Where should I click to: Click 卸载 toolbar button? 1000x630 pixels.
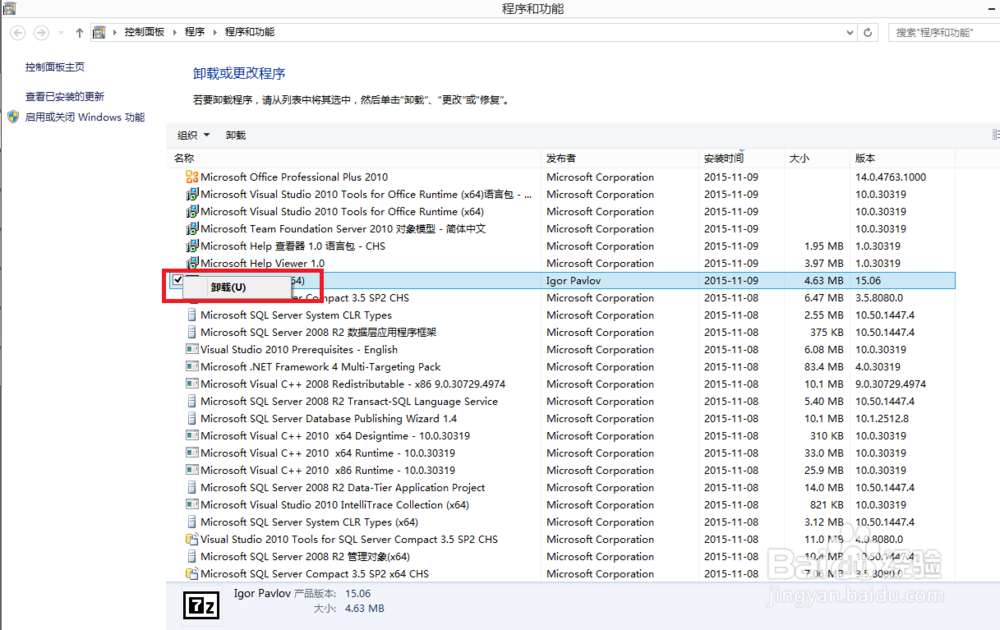(x=235, y=135)
